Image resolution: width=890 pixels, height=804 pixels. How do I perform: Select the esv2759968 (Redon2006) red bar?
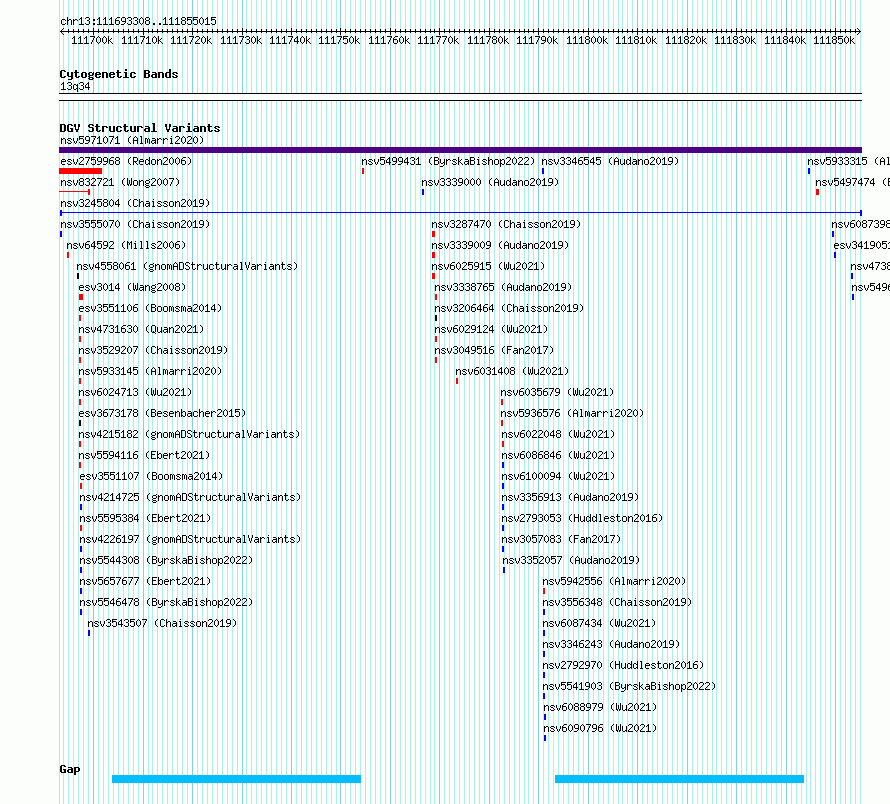81,171
